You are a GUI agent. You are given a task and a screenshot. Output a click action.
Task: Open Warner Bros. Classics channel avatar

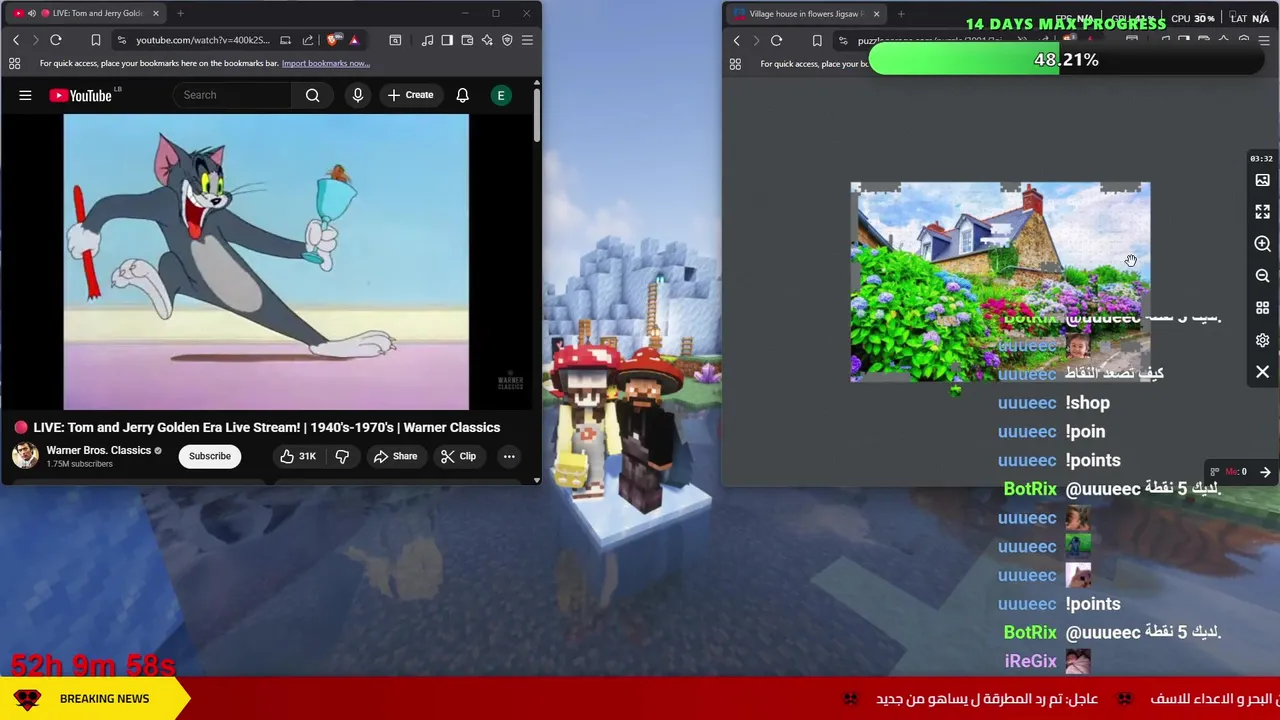tap(25, 456)
